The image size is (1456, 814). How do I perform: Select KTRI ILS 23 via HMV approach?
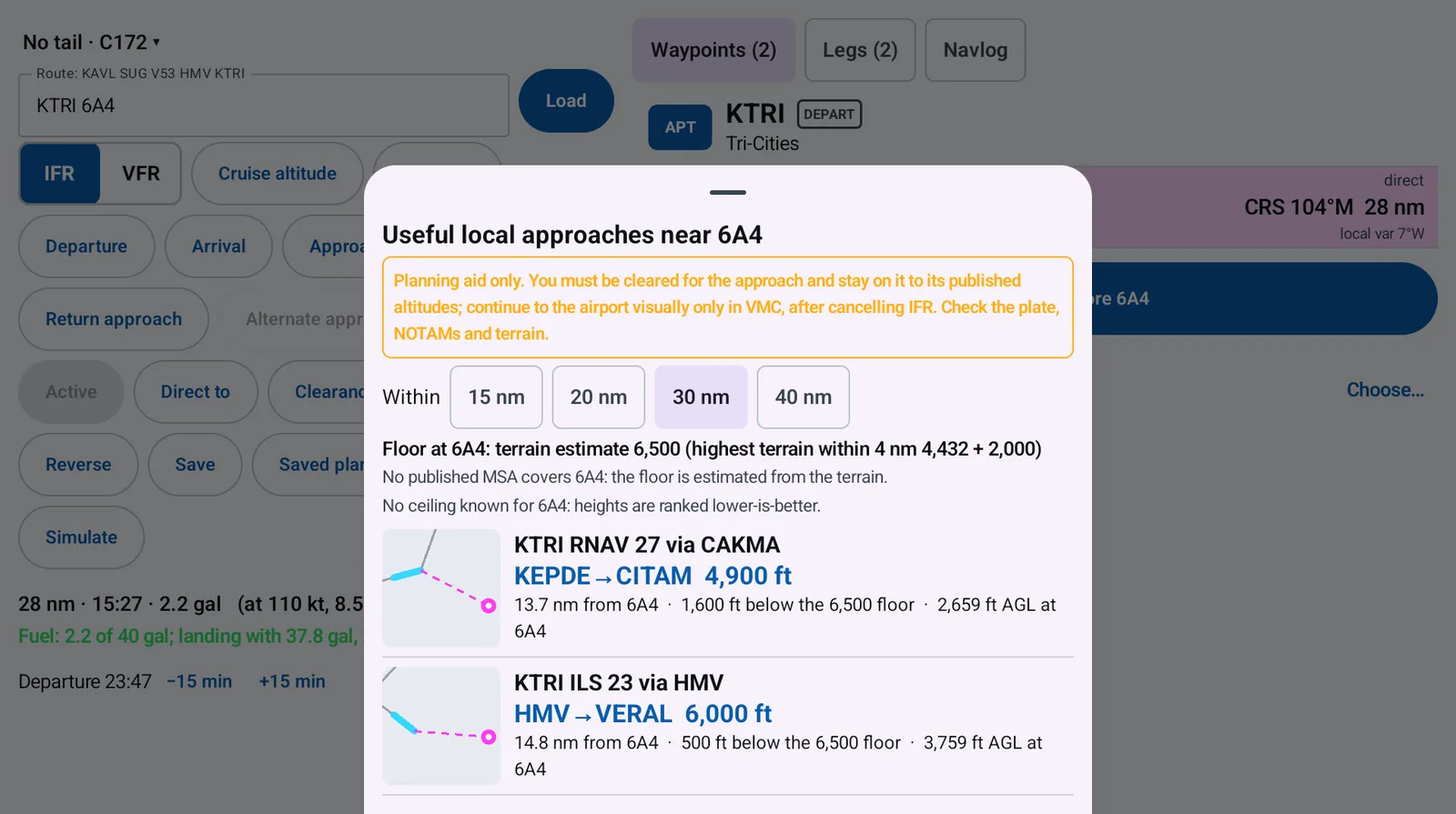(x=619, y=683)
